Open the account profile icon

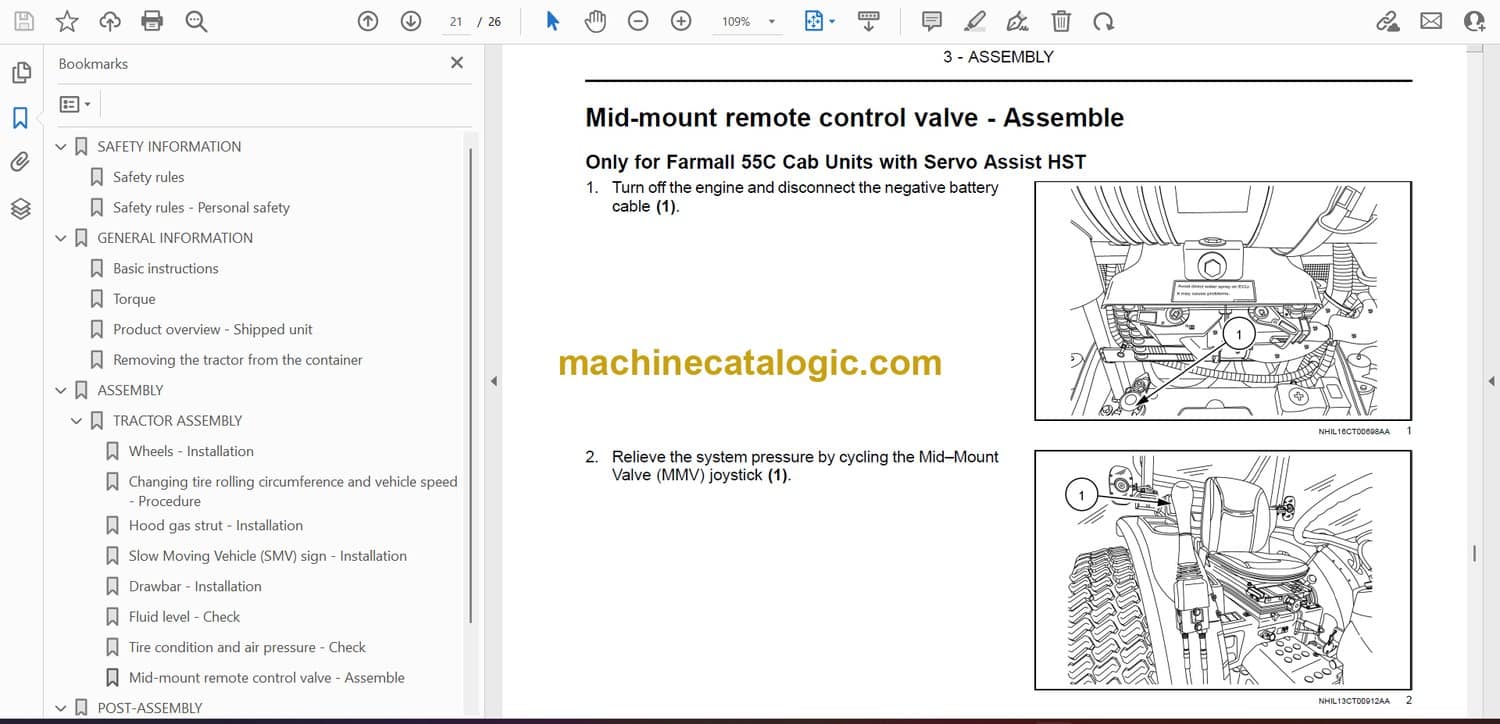pyautogui.click(x=1474, y=21)
